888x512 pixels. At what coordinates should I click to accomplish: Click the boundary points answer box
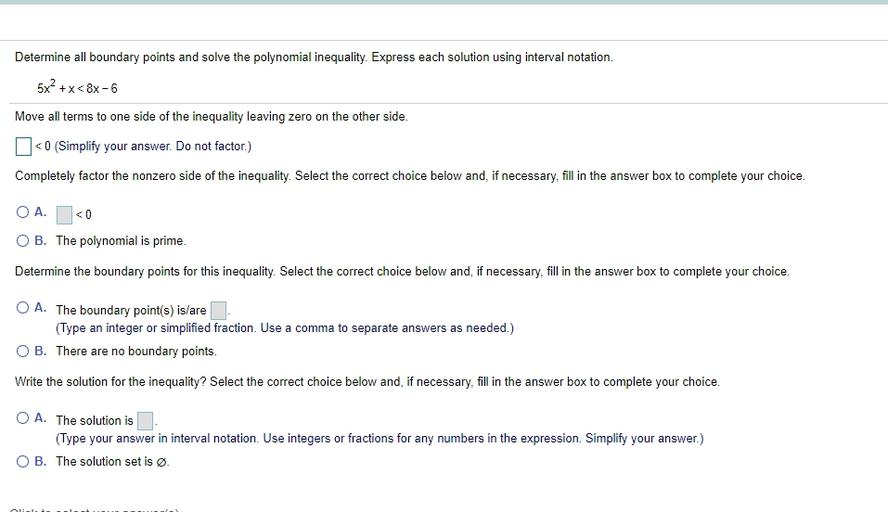pyautogui.click(x=218, y=310)
